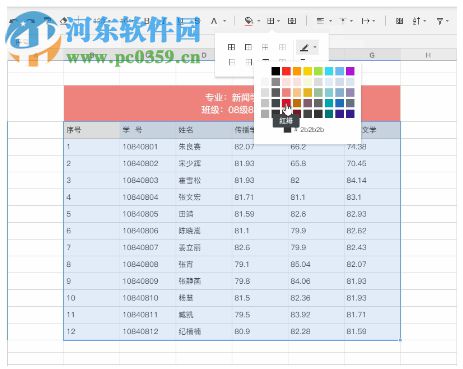463x369 pixels.
Task: Pick the cyan top-row swatch
Action: tap(329, 71)
